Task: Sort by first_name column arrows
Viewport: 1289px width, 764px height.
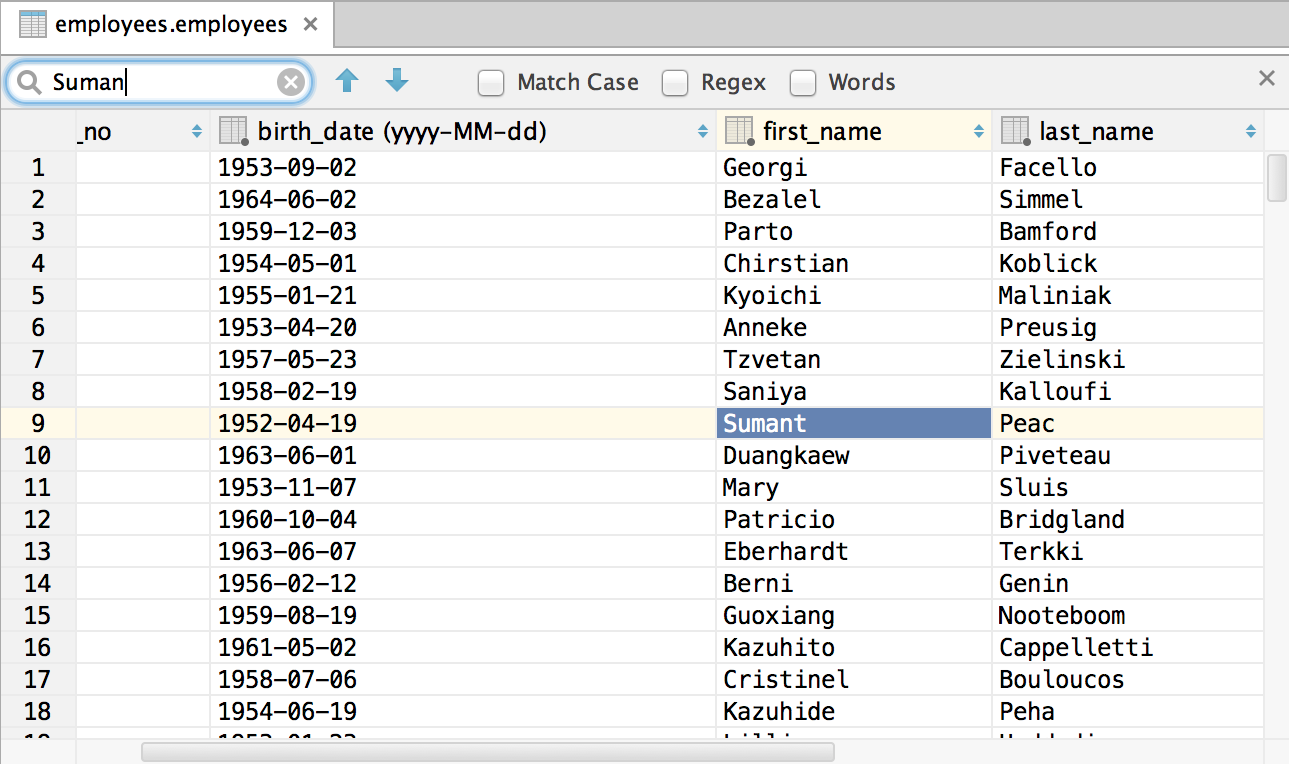Action: coord(978,131)
